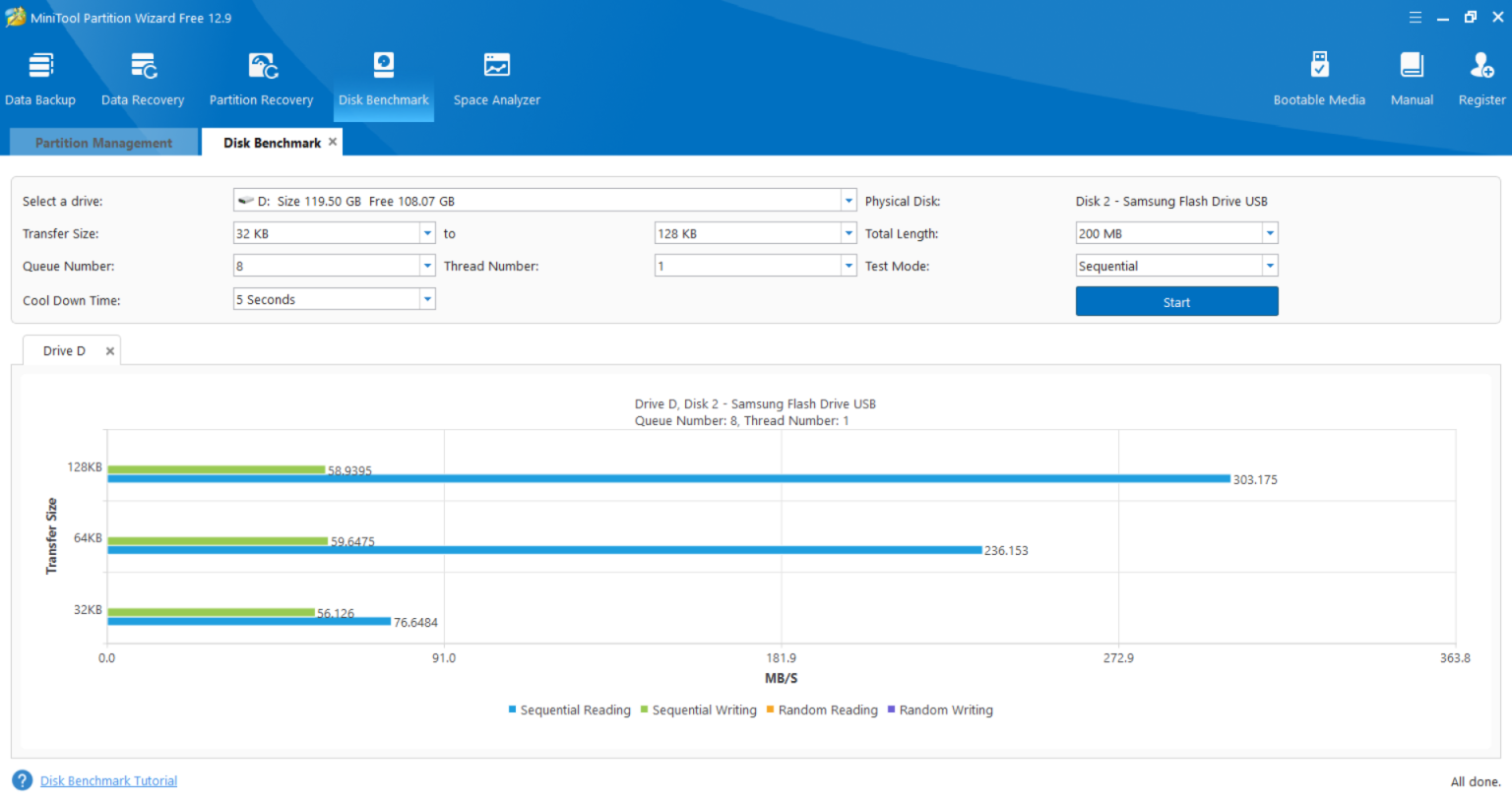Viewport: 1512px width, 803px height.
Task: Expand the Cool Down Time dropdown
Action: coord(427,299)
